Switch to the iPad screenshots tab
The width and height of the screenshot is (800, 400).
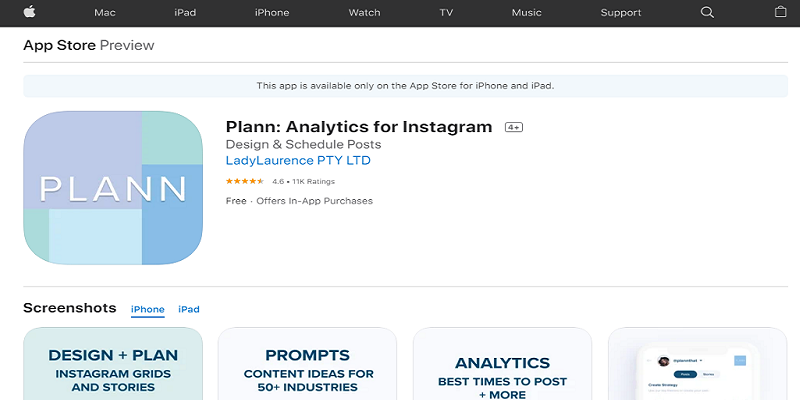click(189, 309)
